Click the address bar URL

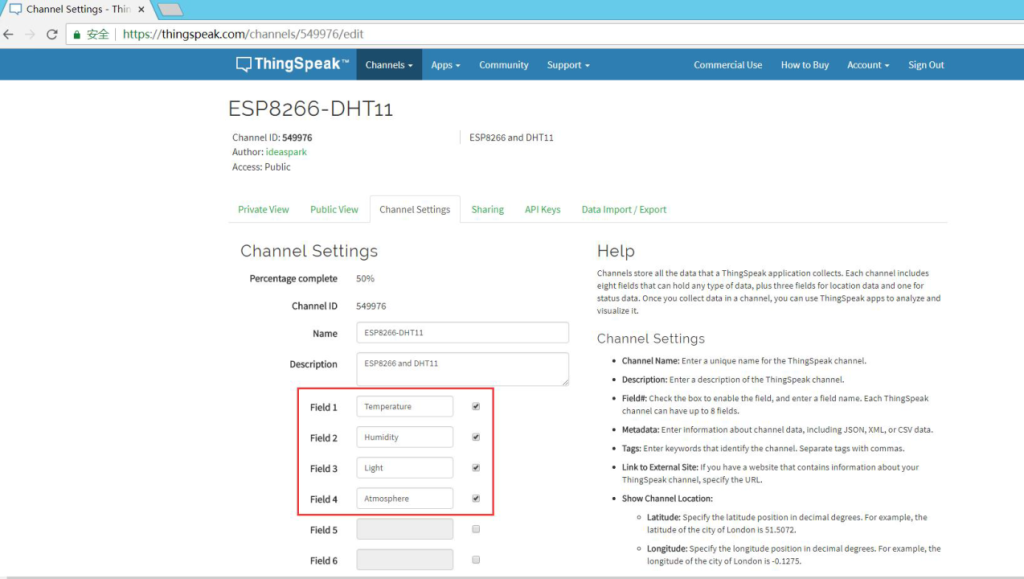[243, 34]
